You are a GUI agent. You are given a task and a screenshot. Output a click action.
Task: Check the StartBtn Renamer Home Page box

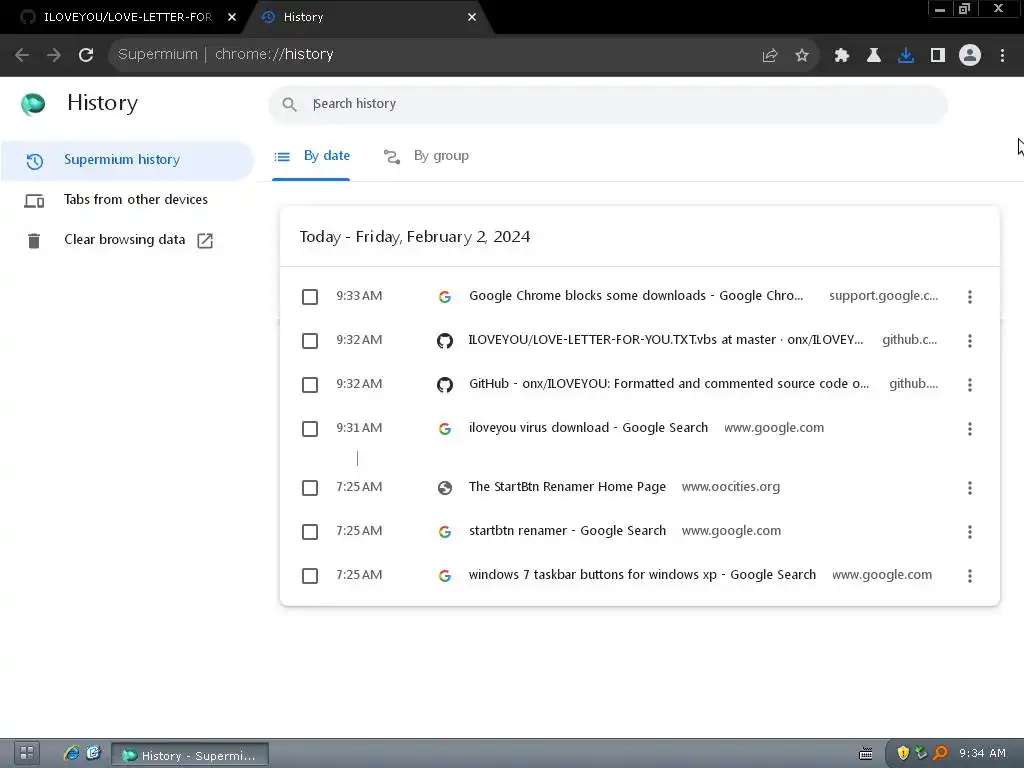(310, 488)
